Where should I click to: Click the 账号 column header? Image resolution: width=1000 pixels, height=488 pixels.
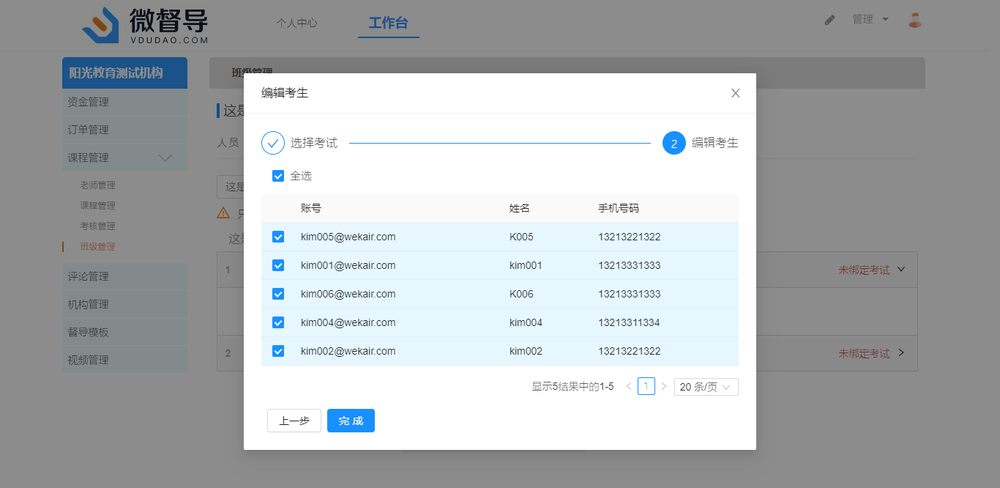tap(311, 208)
